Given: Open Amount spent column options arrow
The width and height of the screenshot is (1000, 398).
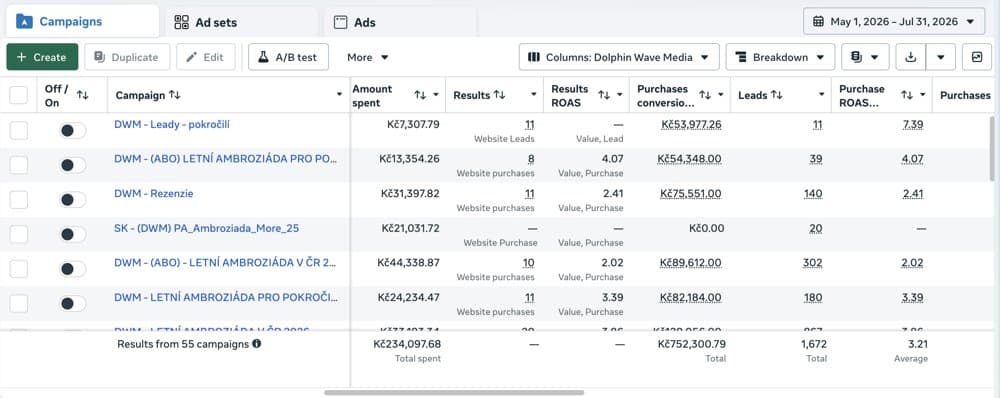Looking at the screenshot, I should point(436,95).
